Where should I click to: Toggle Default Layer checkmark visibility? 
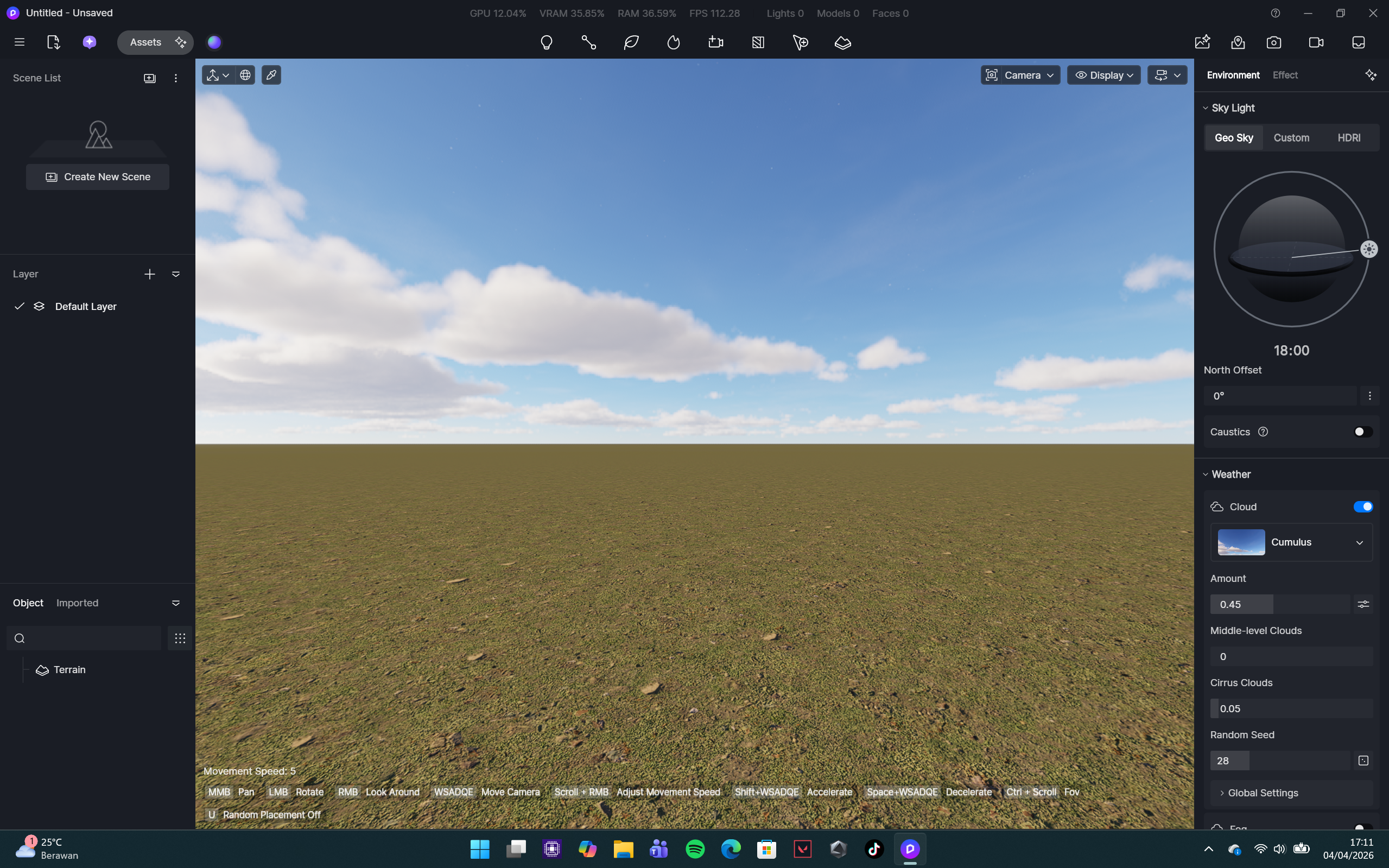pyautogui.click(x=20, y=306)
